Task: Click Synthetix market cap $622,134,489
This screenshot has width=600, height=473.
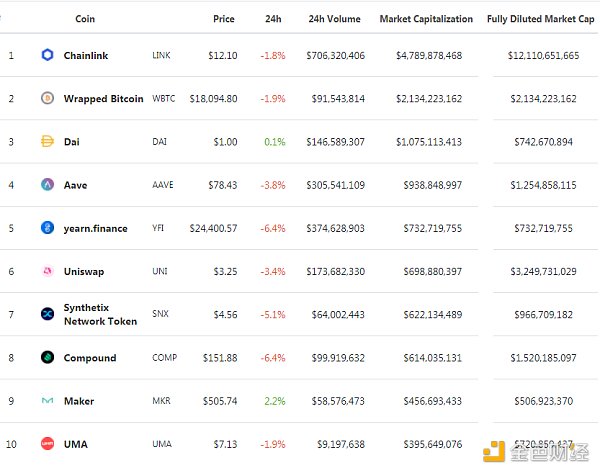Action: pyautogui.click(x=433, y=315)
